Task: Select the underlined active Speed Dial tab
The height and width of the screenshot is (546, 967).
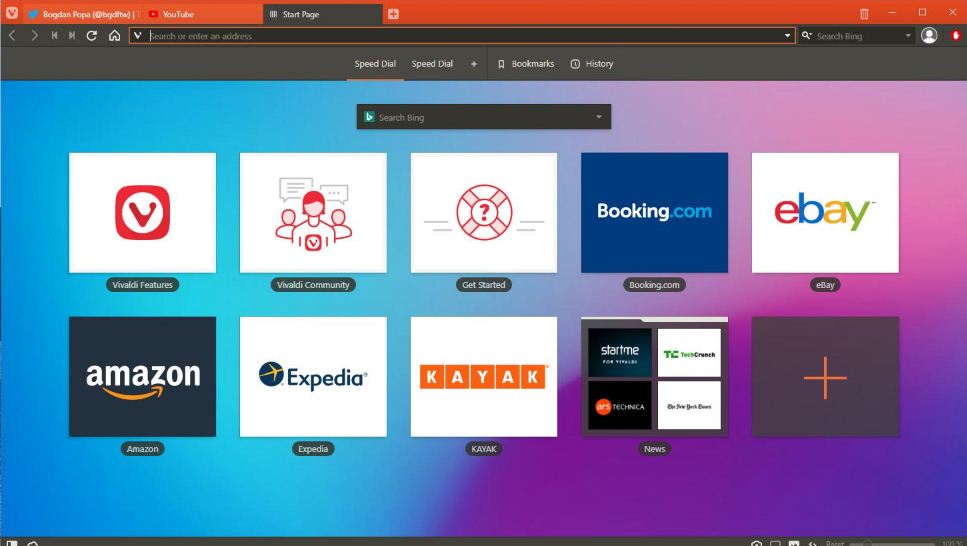Action: [375, 64]
